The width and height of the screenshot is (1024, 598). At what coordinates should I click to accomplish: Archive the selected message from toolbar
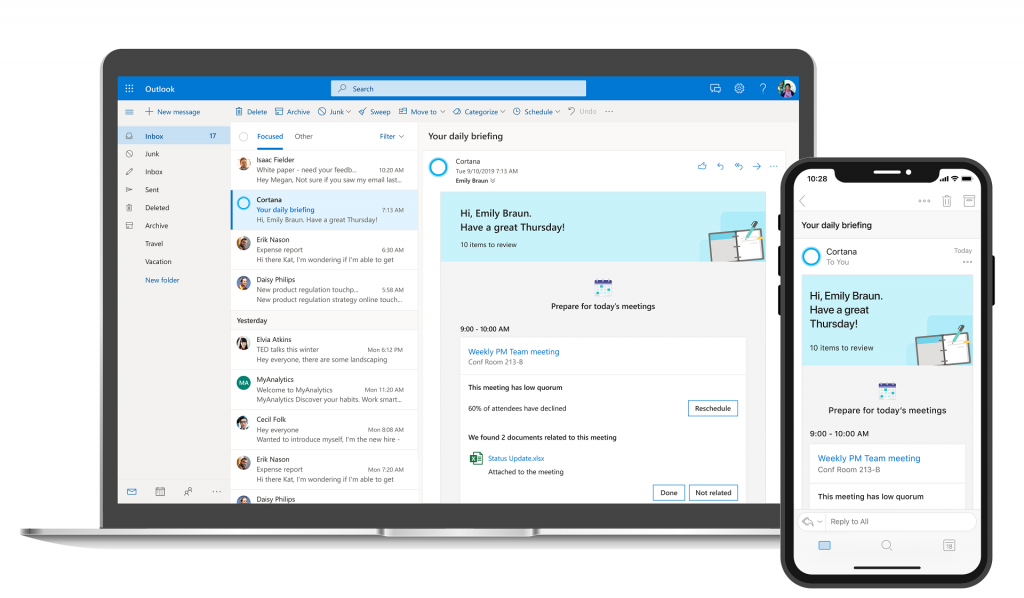(x=293, y=112)
